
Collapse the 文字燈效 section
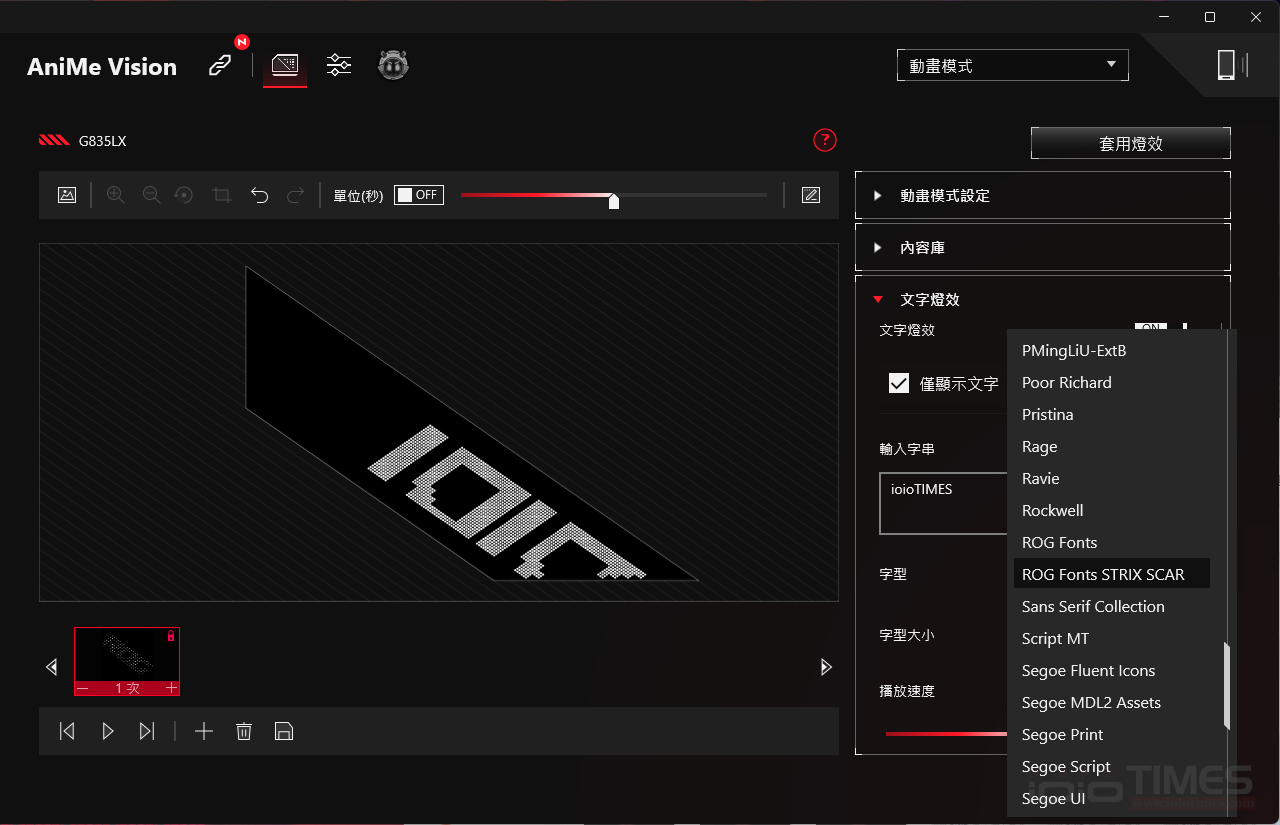click(x=1043, y=299)
